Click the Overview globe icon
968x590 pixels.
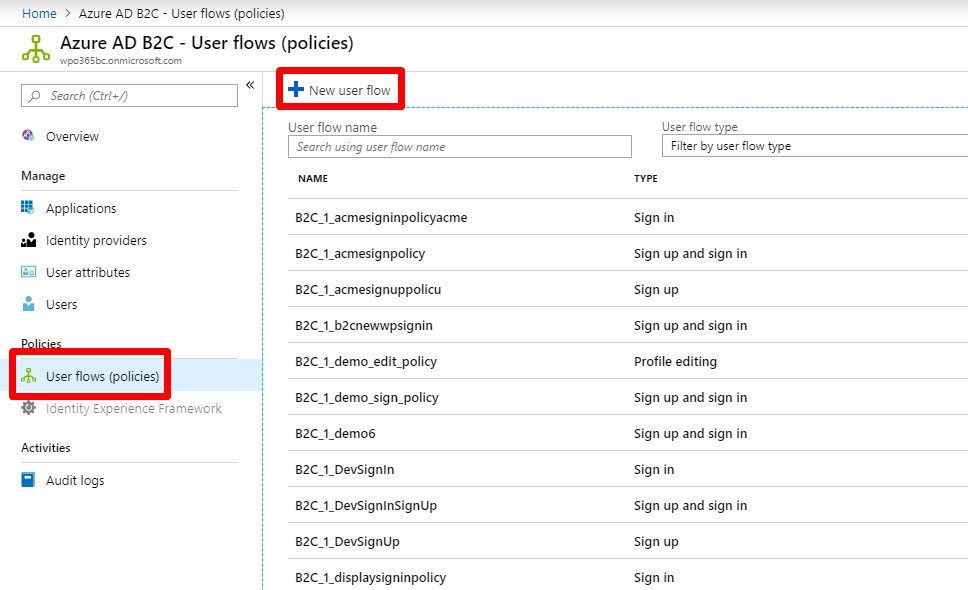click(28, 136)
